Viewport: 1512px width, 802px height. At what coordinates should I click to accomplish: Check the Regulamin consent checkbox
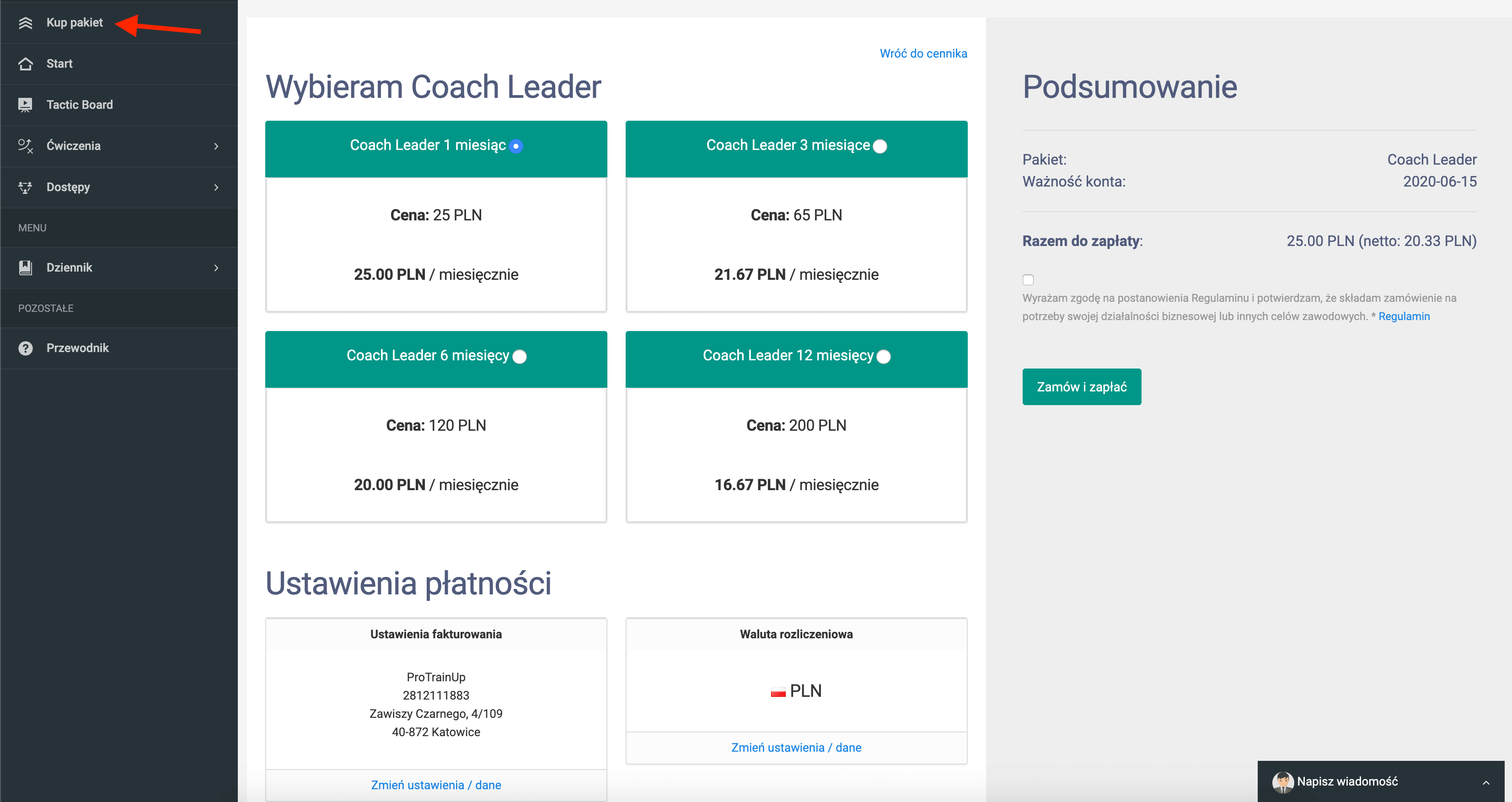click(x=1028, y=280)
